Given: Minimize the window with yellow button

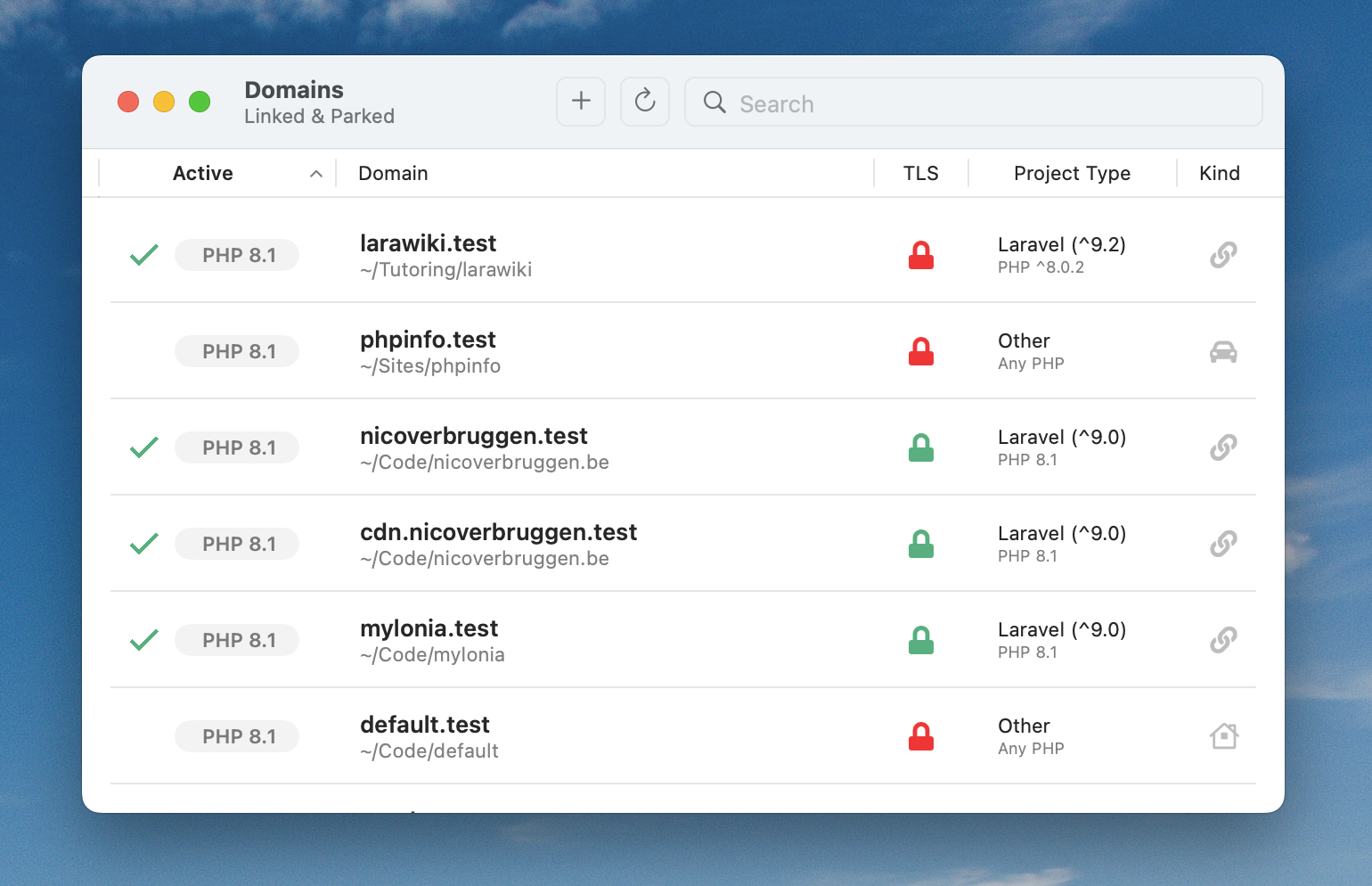Looking at the screenshot, I should pyautogui.click(x=164, y=102).
